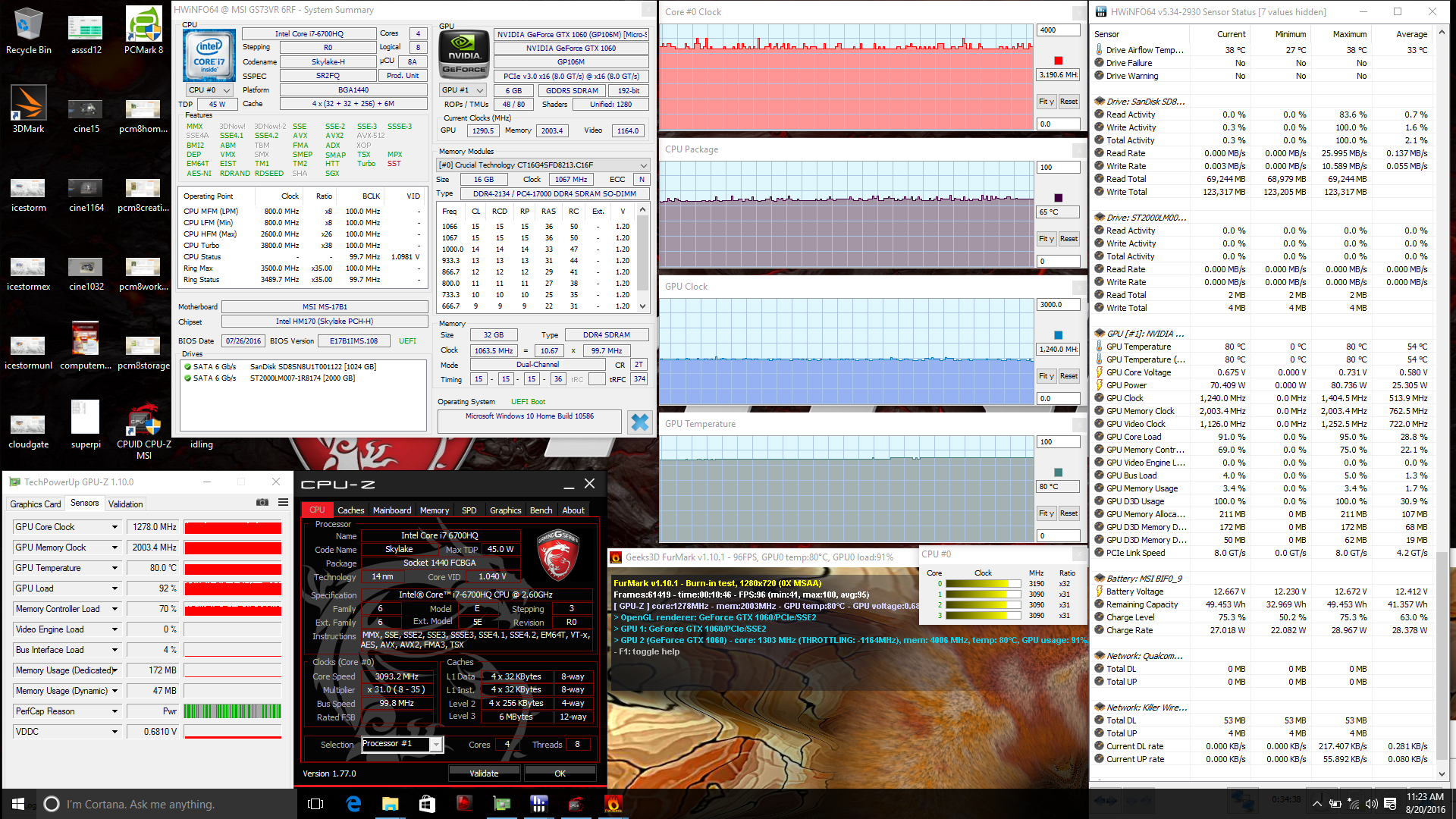This screenshot has width=1456, height=819.
Task: Expand GPU Temperature sensor dropdown in GPU-Z
Action: 115,568
